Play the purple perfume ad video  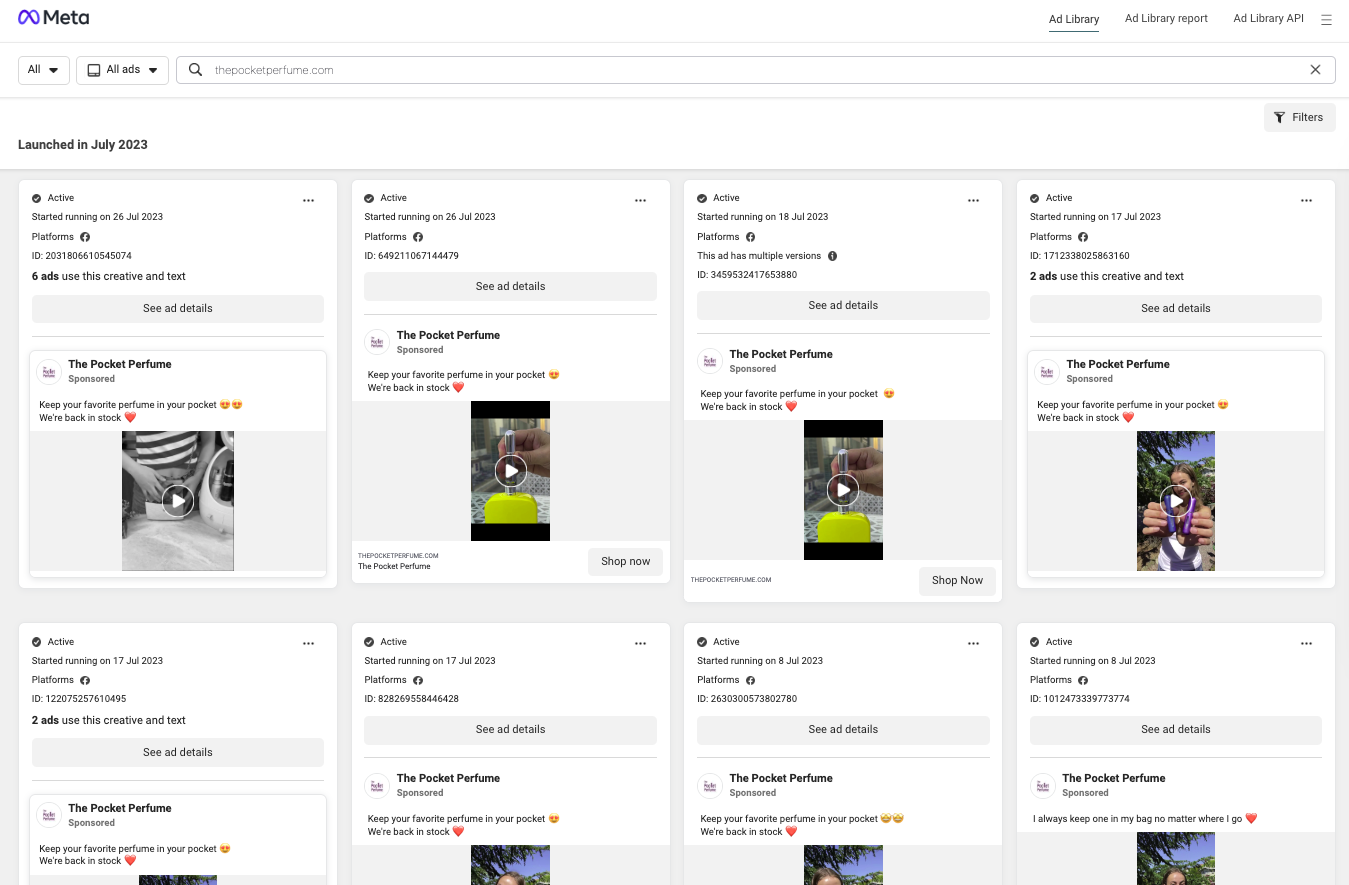pyautogui.click(x=1175, y=500)
